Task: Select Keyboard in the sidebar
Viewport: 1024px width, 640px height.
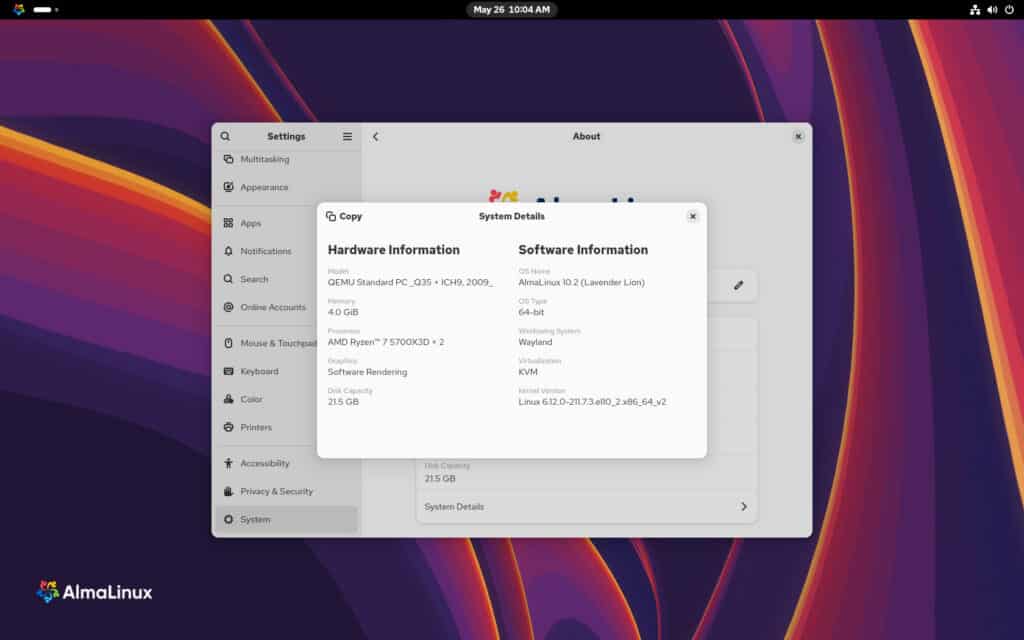Action: click(286, 372)
